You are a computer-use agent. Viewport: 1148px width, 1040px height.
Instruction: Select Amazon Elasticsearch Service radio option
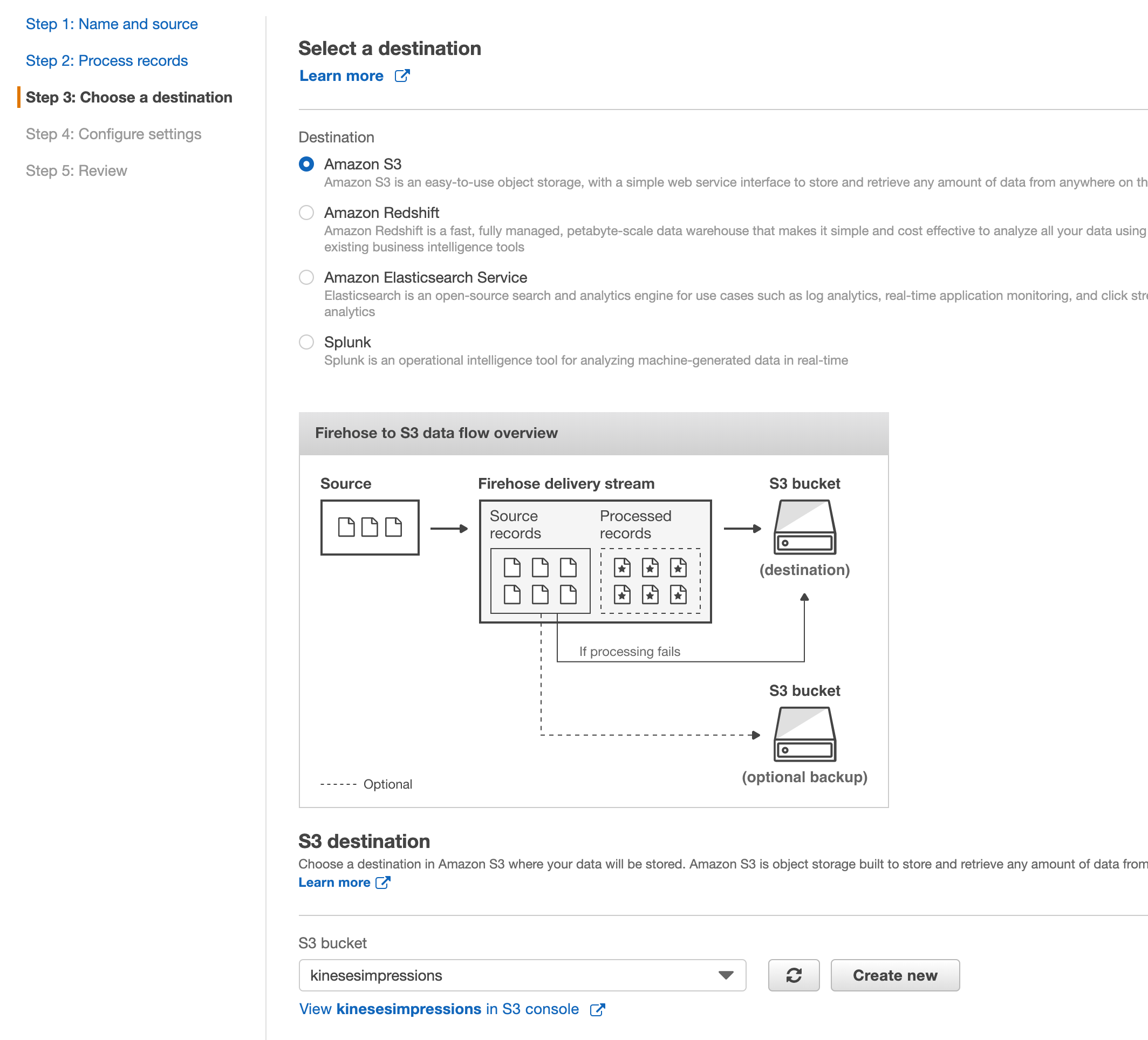[306, 277]
